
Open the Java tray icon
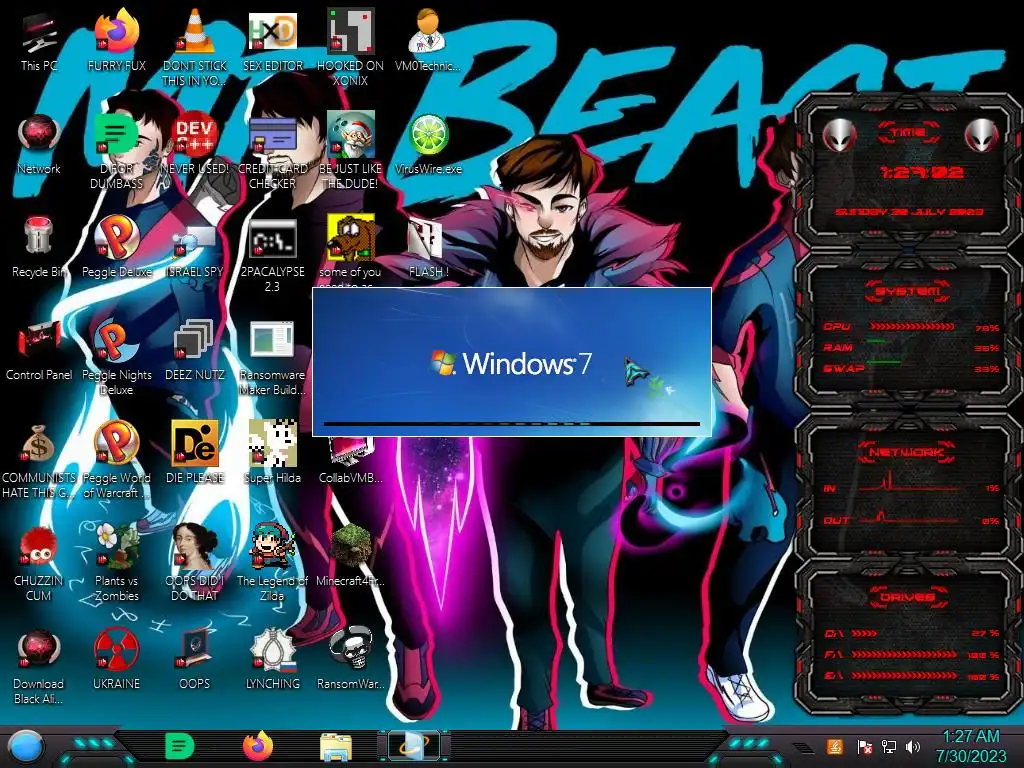(835, 746)
